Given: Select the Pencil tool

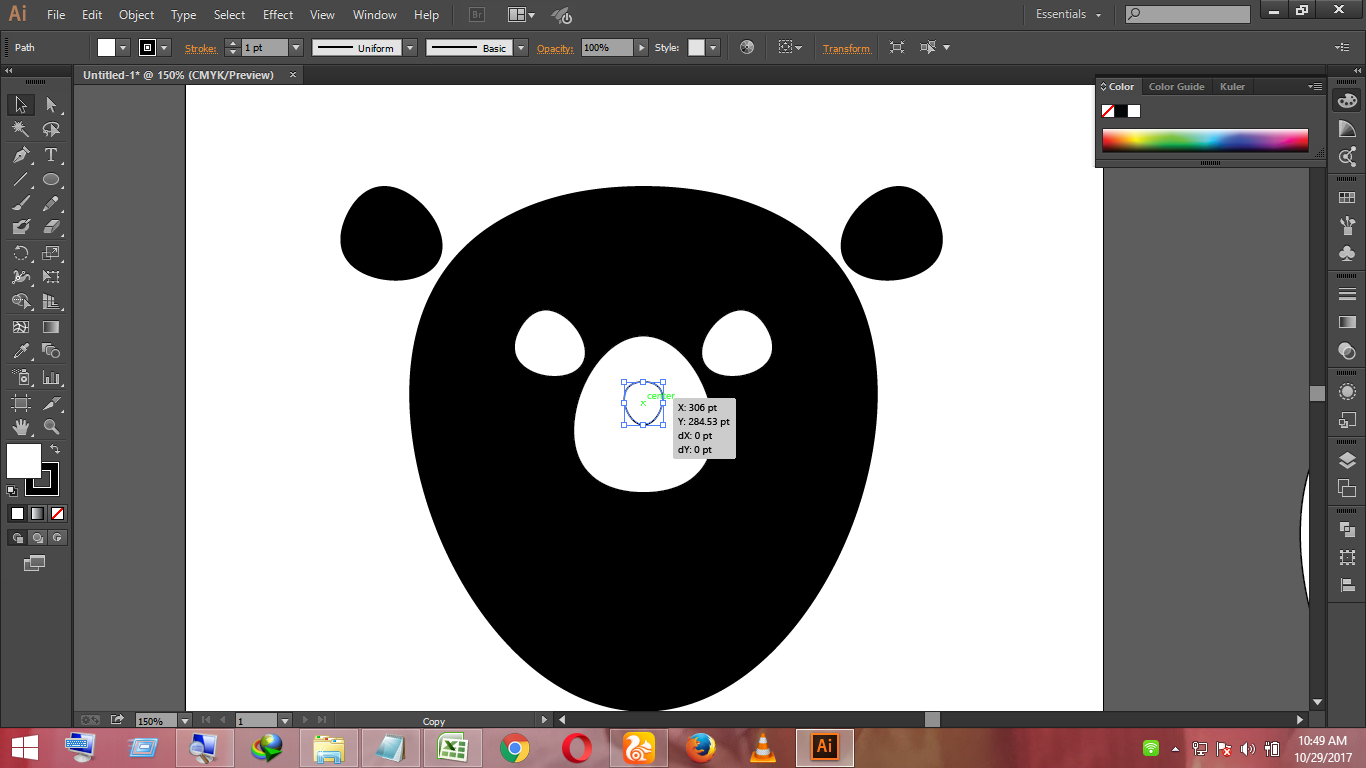Looking at the screenshot, I should [x=51, y=204].
